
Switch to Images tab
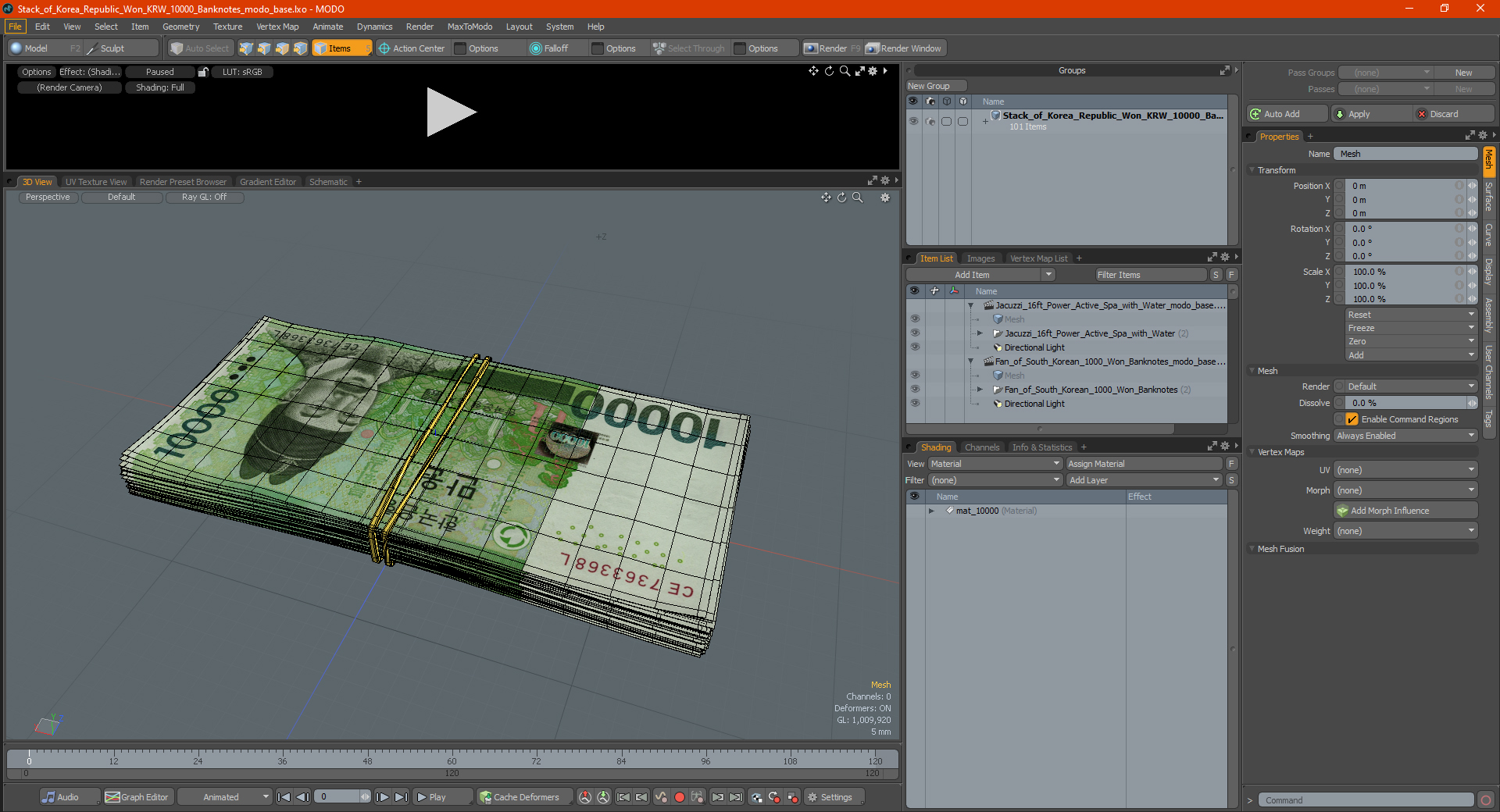coord(980,258)
